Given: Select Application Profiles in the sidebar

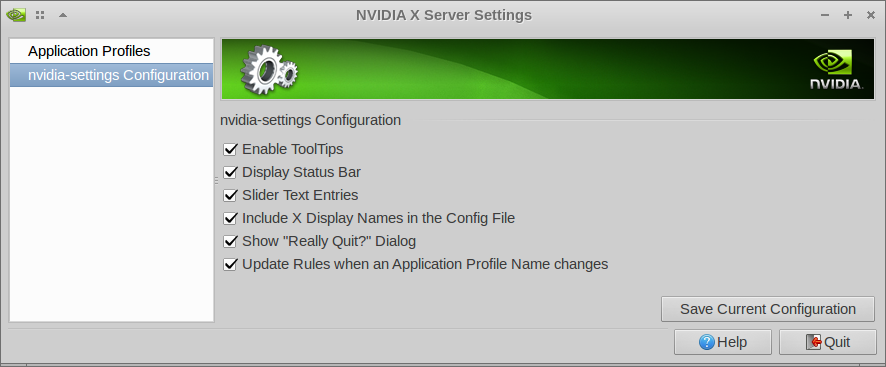Looking at the screenshot, I should (111, 51).
